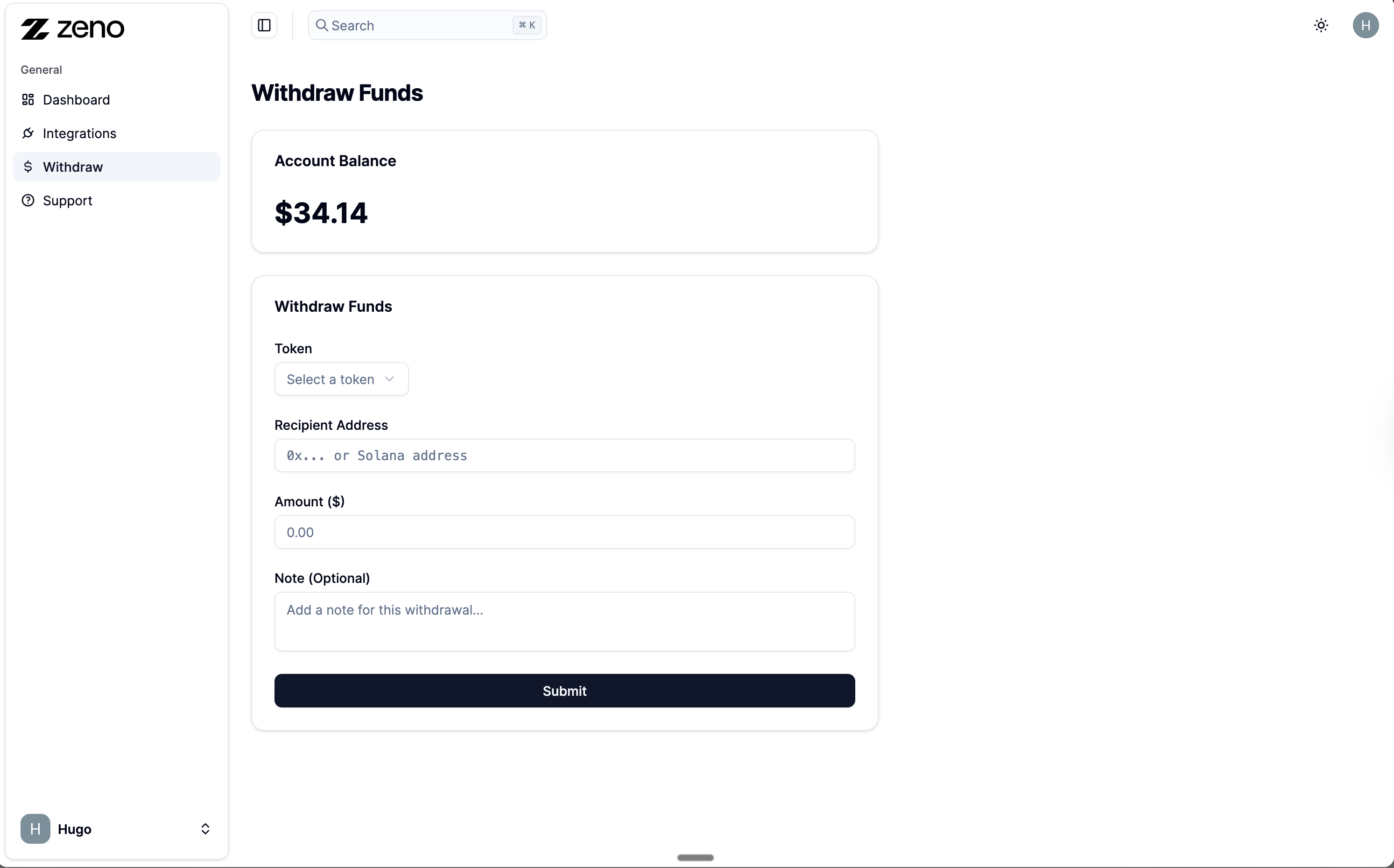Image resolution: width=1394 pixels, height=868 pixels.
Task: Click the Recipient Address input field
Action: tap(564, 455)
